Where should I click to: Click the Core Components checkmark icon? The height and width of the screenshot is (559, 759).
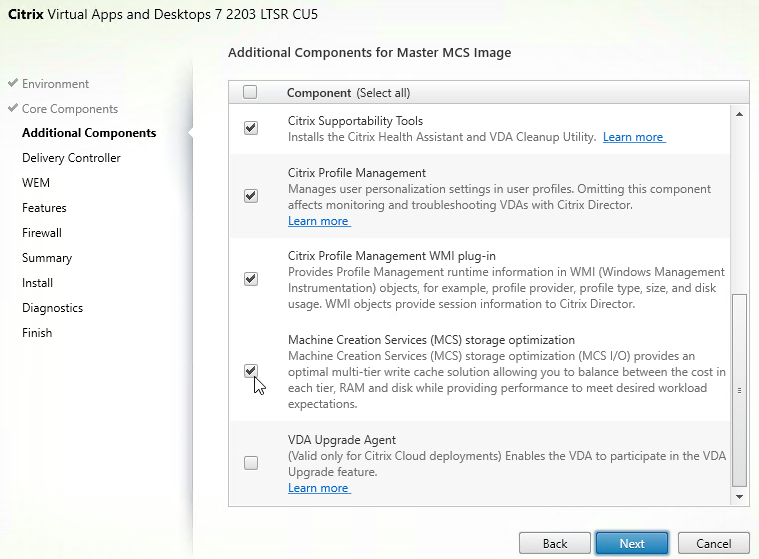click(13, 108)
